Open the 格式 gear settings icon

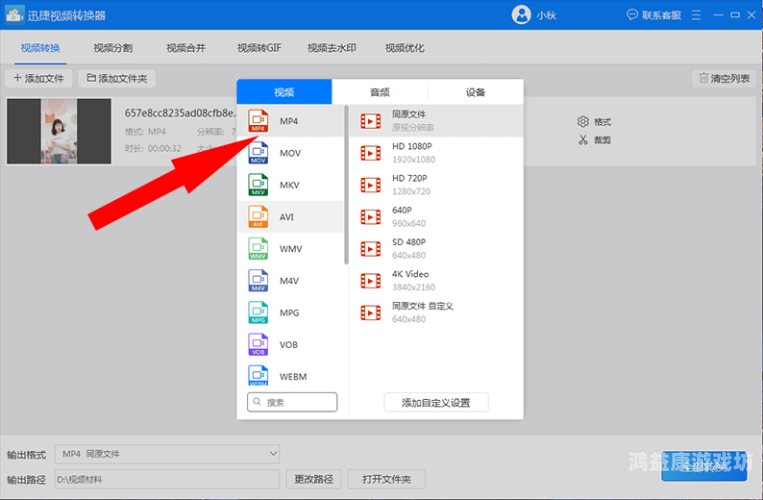[x=583, y=122]
